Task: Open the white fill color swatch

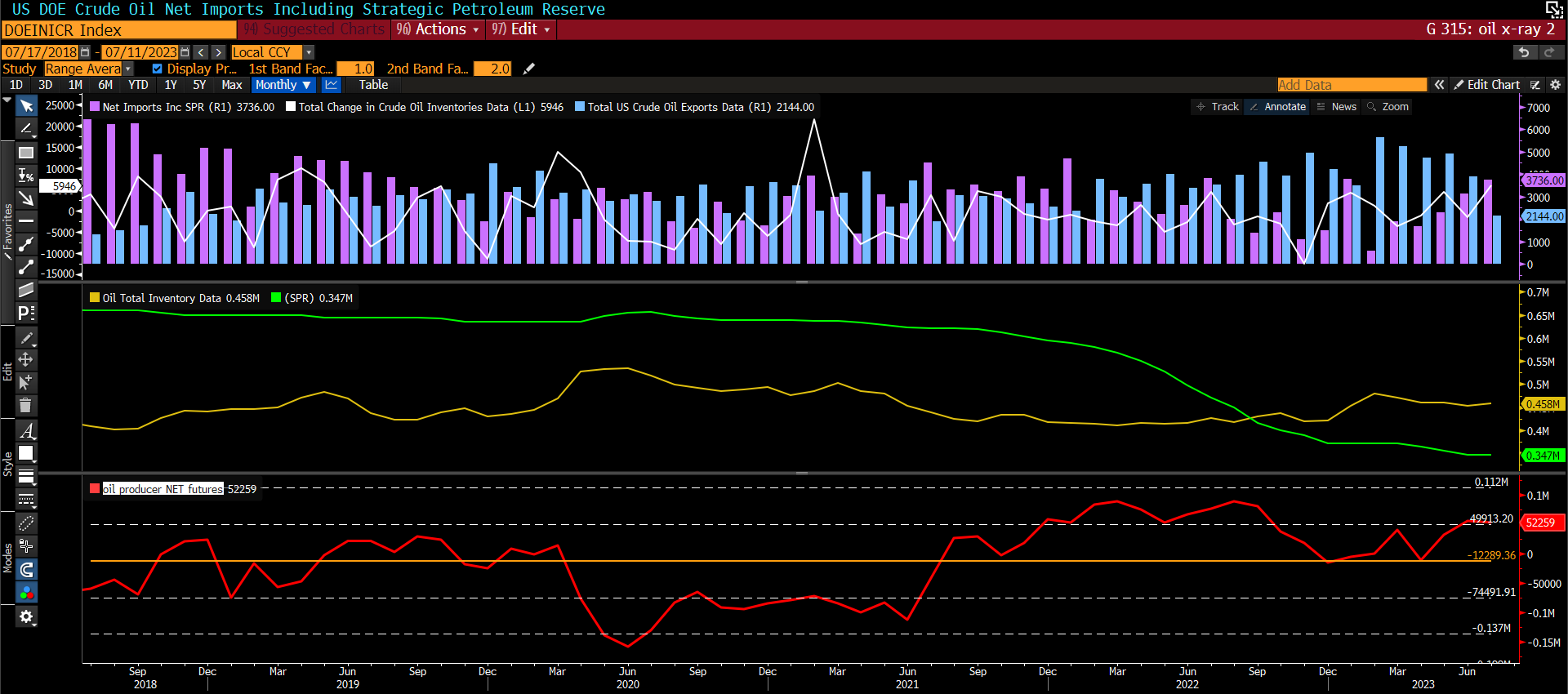Action: pyautogui.click(x=26, y=453)
